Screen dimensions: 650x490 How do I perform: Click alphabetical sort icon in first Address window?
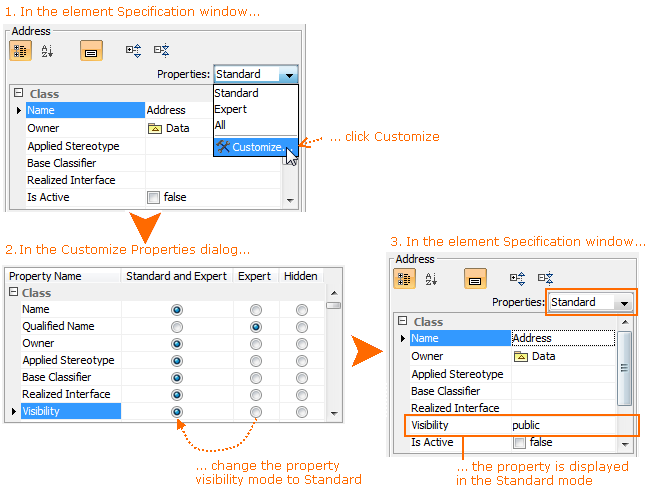point(47,51)
